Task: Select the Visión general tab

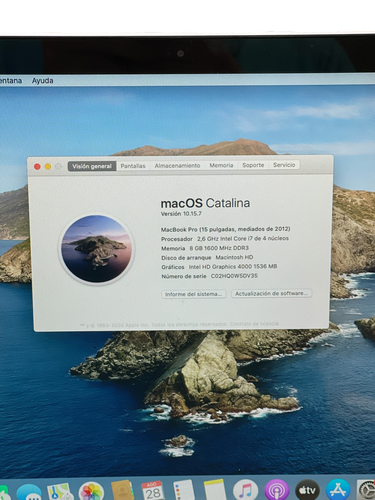Action: pos(92,166)
